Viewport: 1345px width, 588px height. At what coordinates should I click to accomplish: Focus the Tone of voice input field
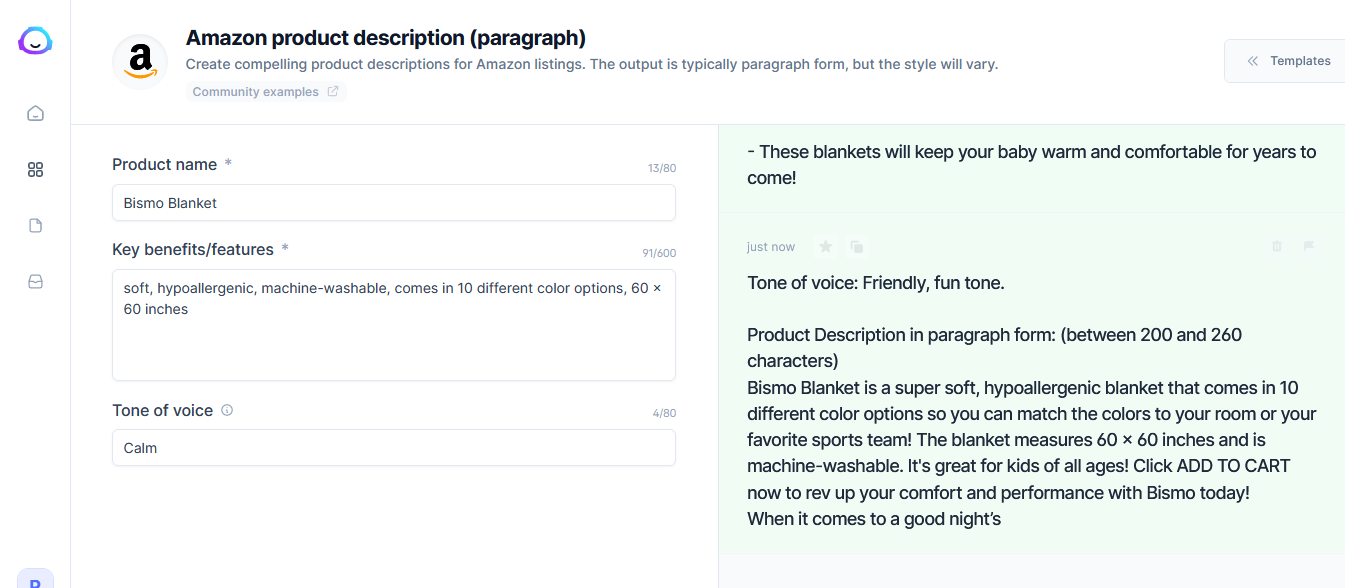[393, 448]
